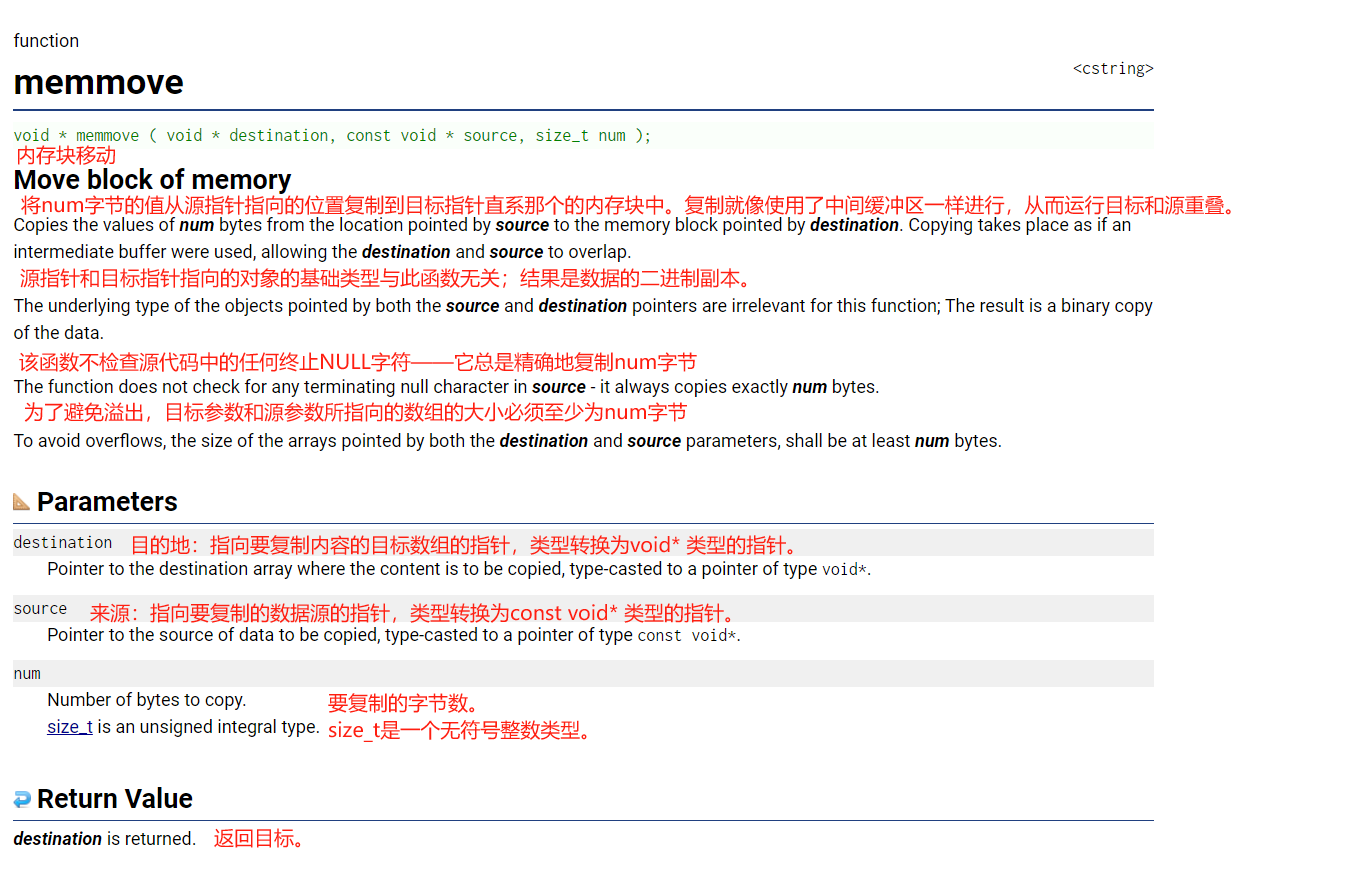Click the 'num' parameter name
This screenshot has width=1351, height=876.
pyautogui.click(x=27, y=674)
